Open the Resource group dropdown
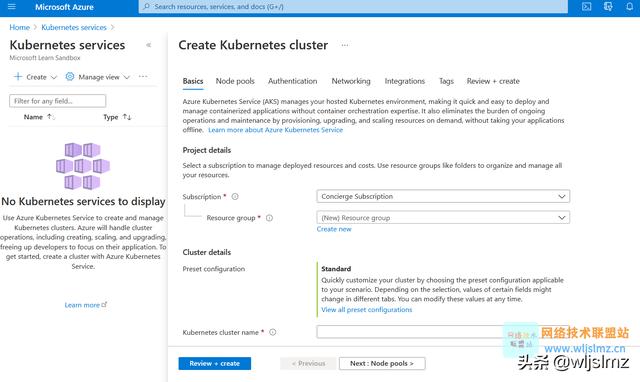640x382 pixels. tap(443, 218)
